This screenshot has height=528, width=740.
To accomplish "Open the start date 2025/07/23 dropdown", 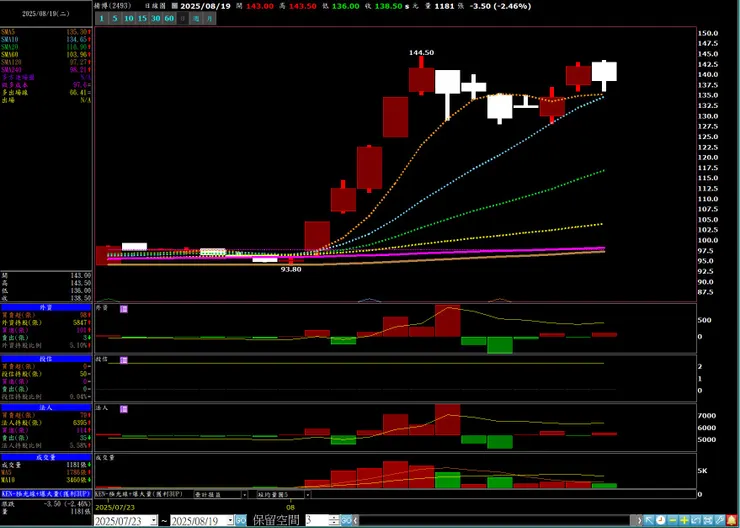I will click(154, 521).
